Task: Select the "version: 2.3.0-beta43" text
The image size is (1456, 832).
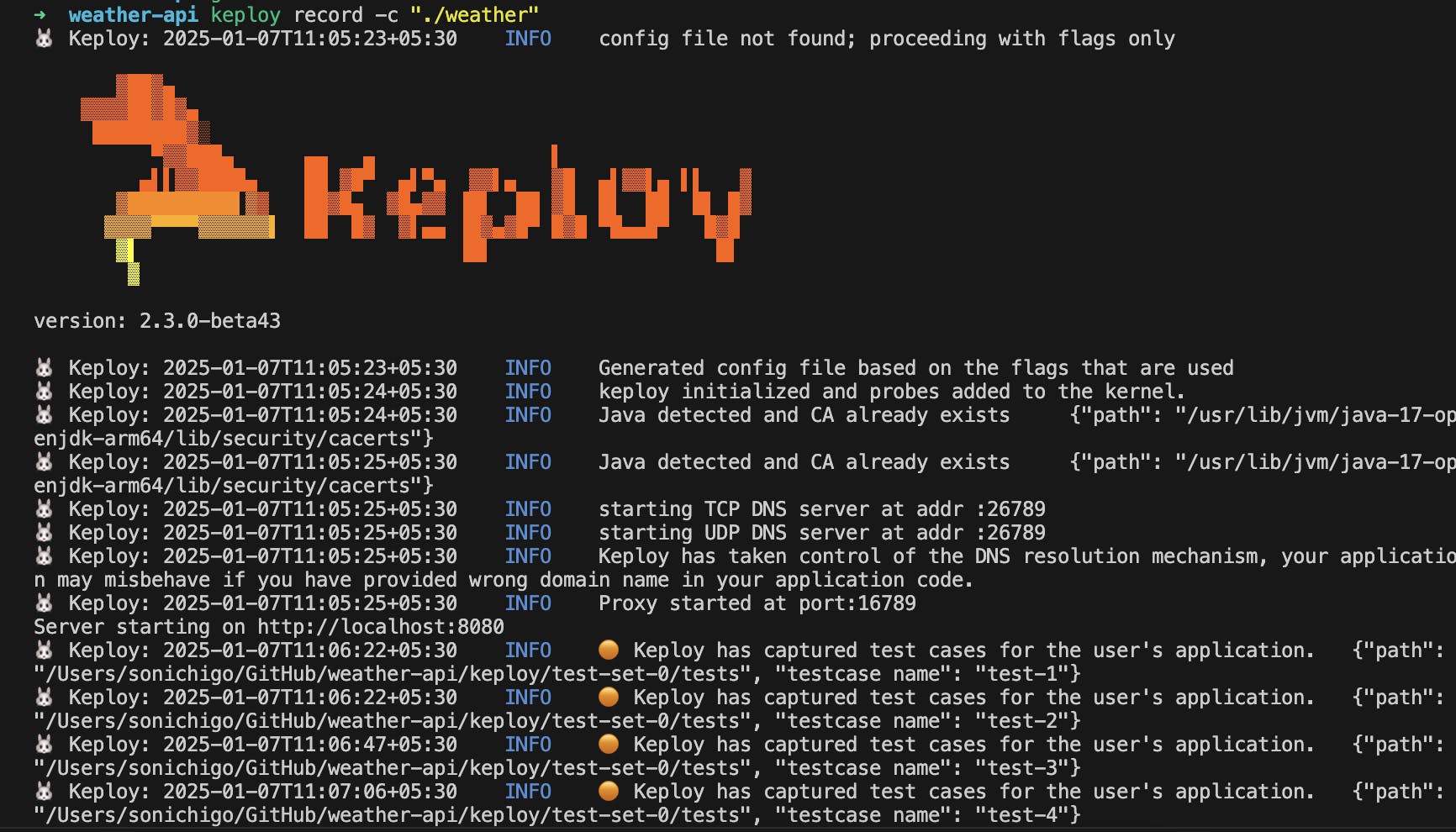Action: point(157,321)
